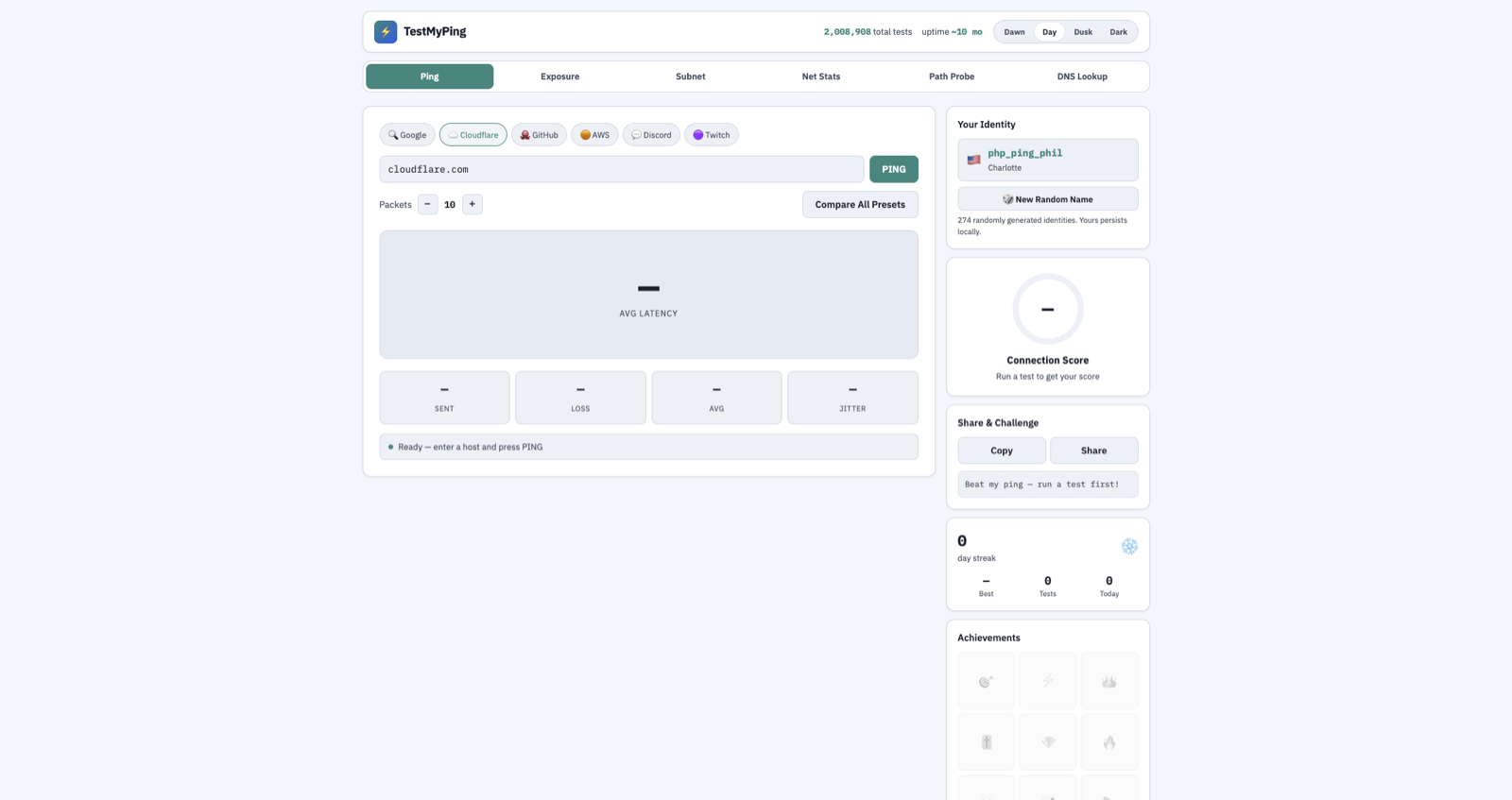Click the packets value 10

point(450,205)
